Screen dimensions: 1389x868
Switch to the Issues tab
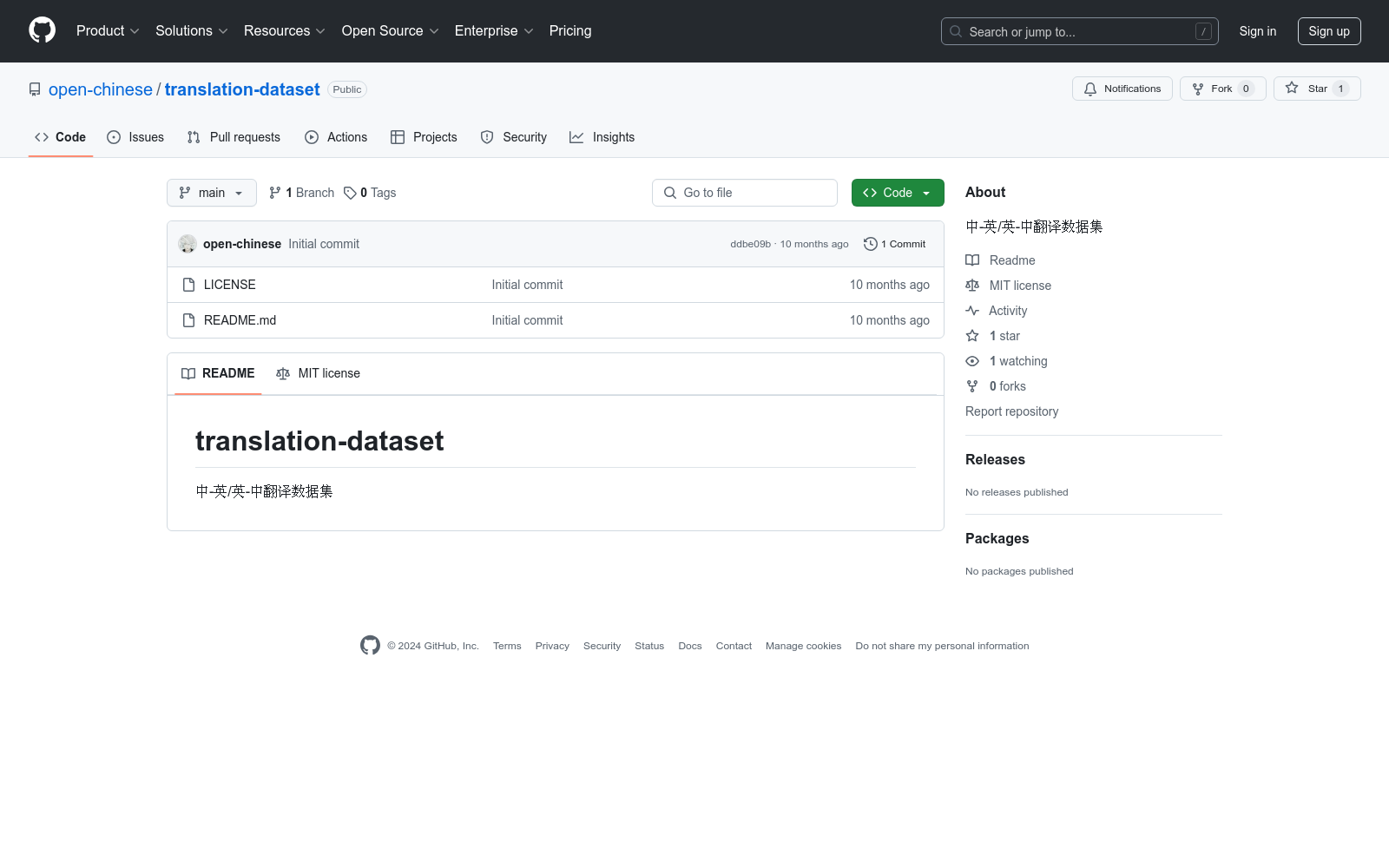135,137
